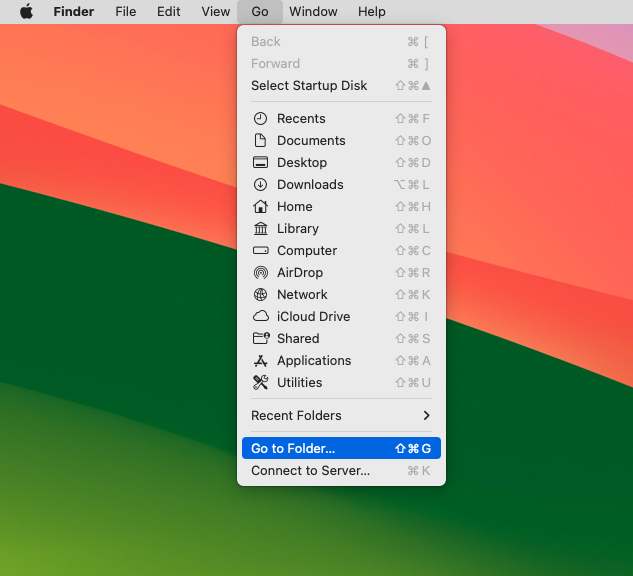Close the Go menu in menu bar
The image size is (633, 576).
point(260,11)
